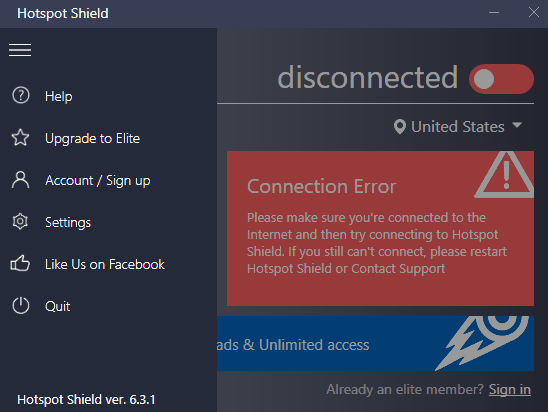Viewport: 548px width, 412px height.
Task: Expand the United States location arrow
Action: [517, 125]
